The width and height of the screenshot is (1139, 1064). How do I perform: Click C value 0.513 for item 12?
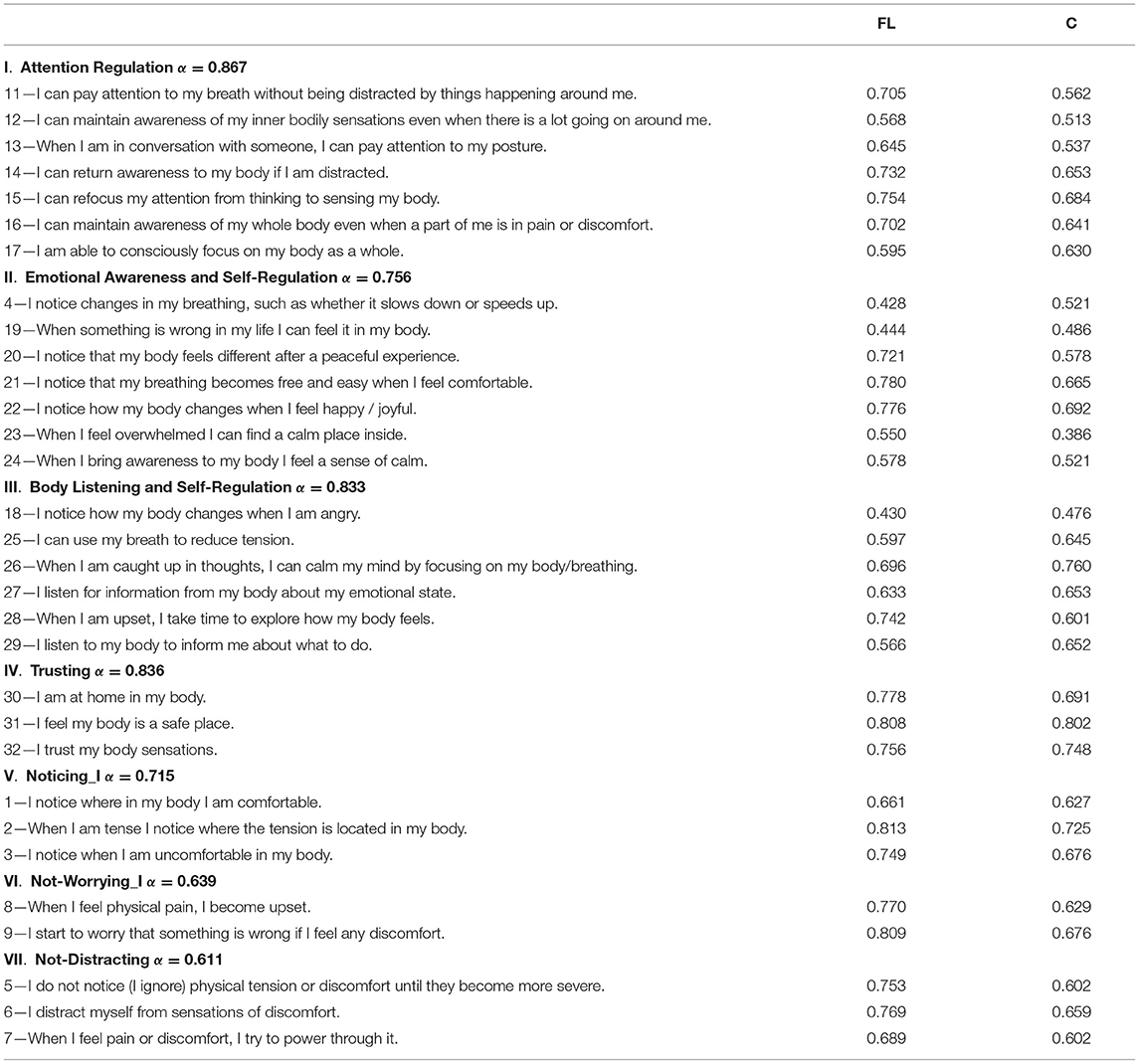click(x=1070, y=120)
